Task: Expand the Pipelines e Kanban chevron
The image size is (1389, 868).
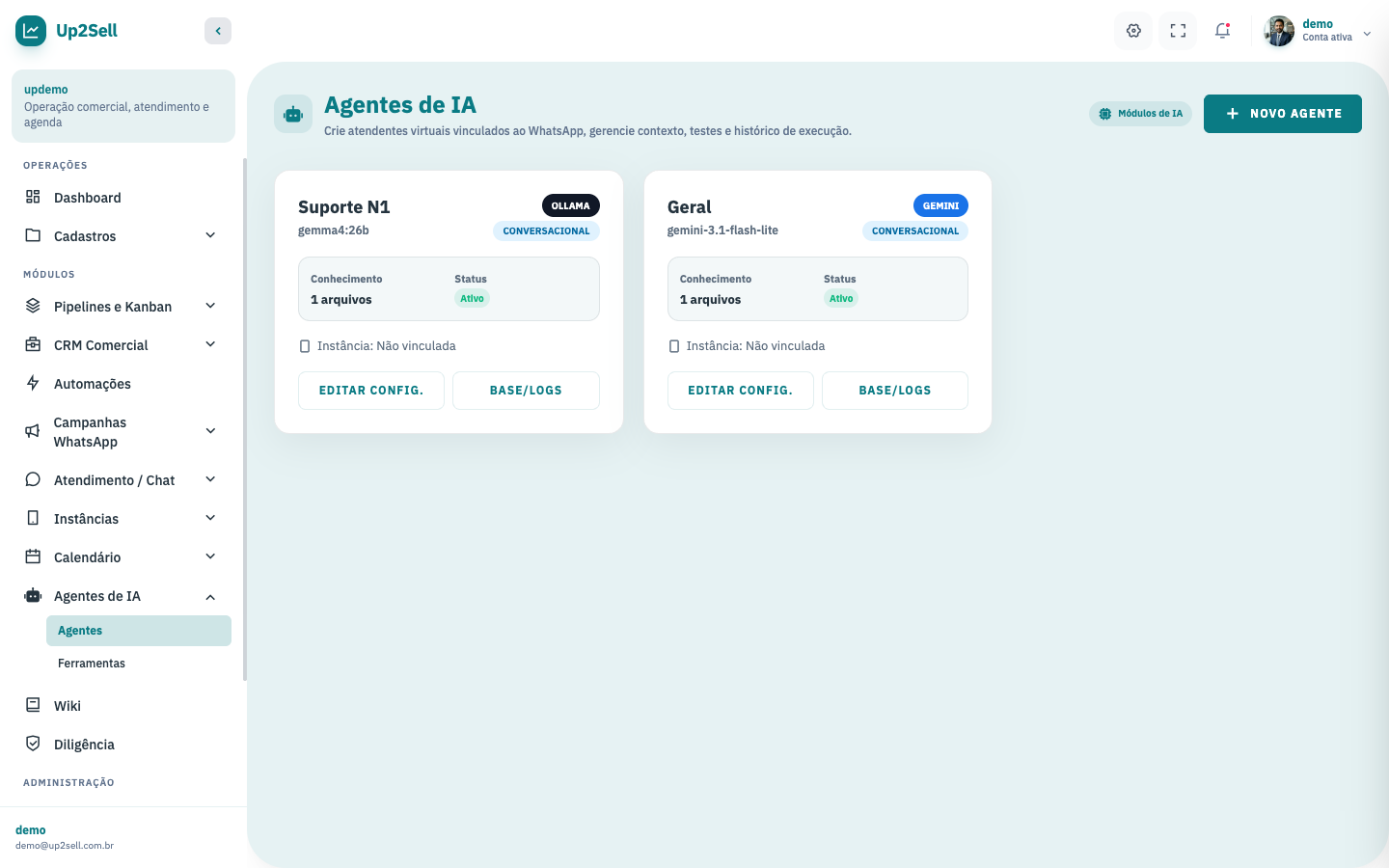Action: pos(210,306)
